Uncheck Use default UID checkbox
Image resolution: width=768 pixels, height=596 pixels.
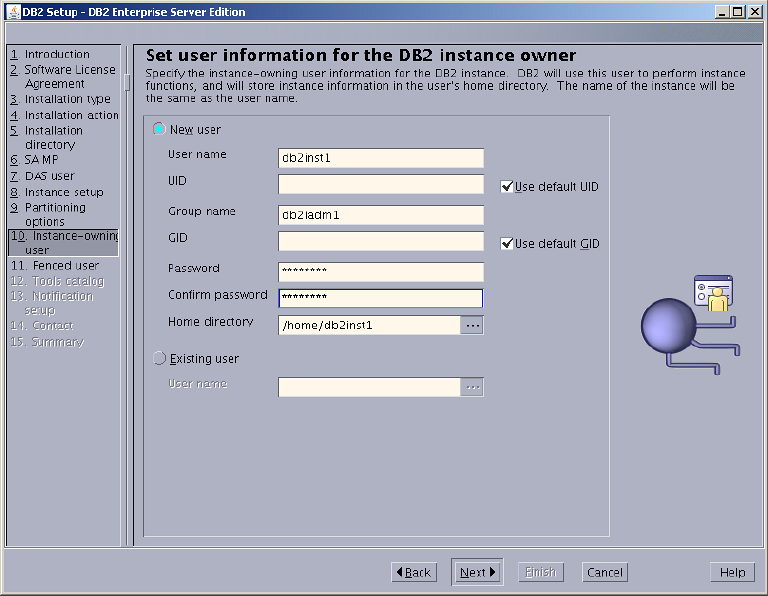point(506,187)
